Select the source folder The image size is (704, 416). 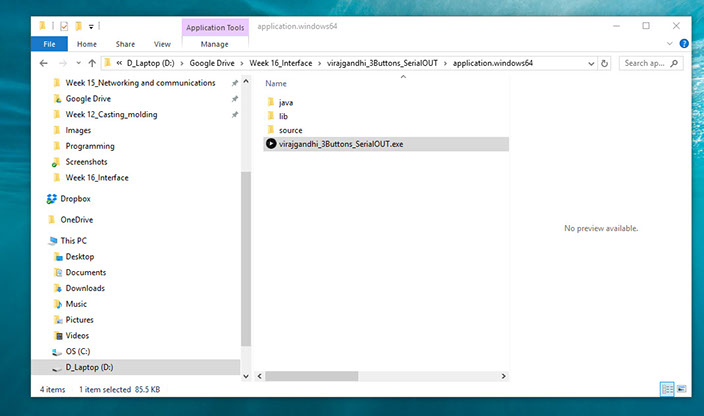tap(290, 130)
